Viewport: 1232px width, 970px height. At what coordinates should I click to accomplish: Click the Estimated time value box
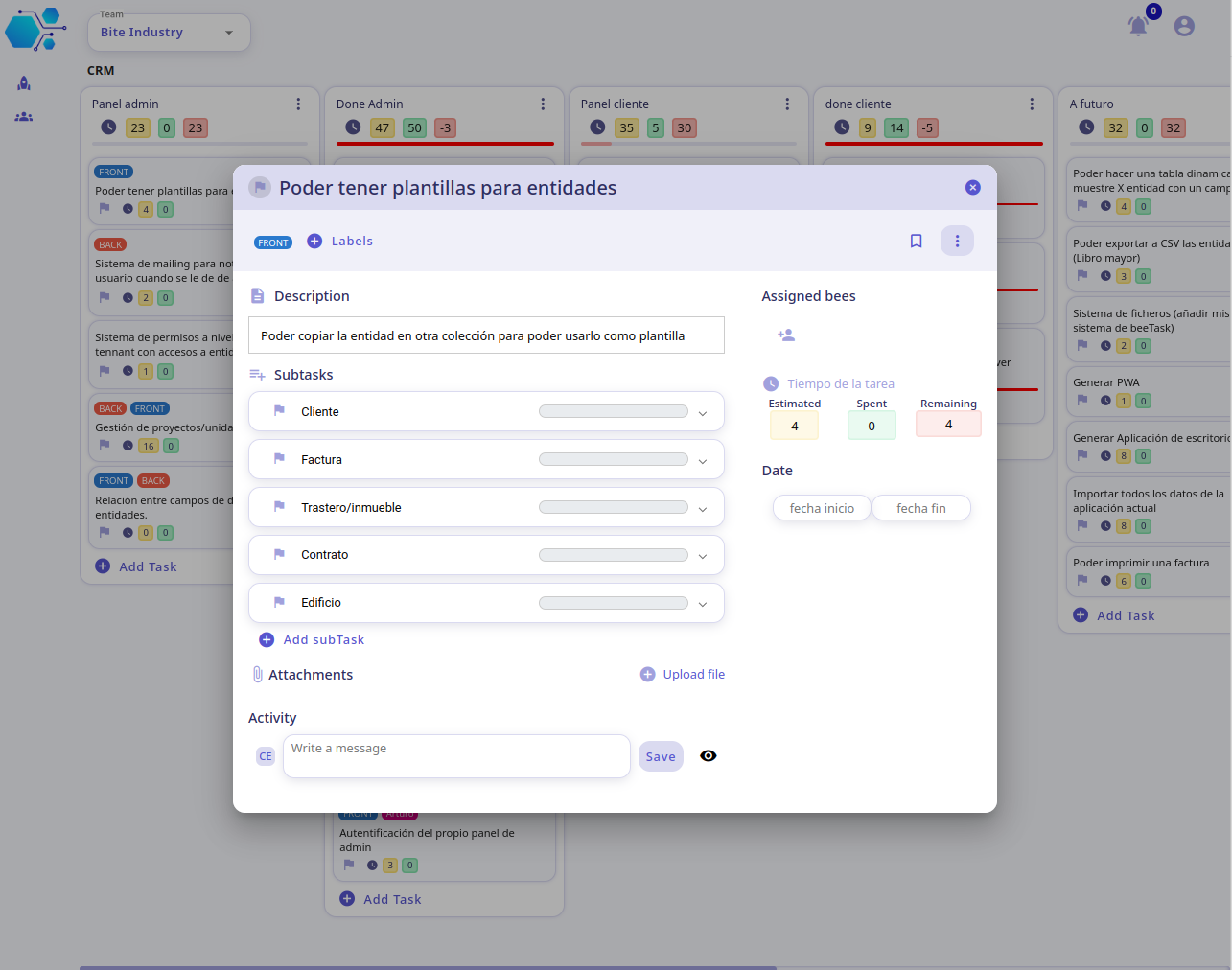click(794, 426)
